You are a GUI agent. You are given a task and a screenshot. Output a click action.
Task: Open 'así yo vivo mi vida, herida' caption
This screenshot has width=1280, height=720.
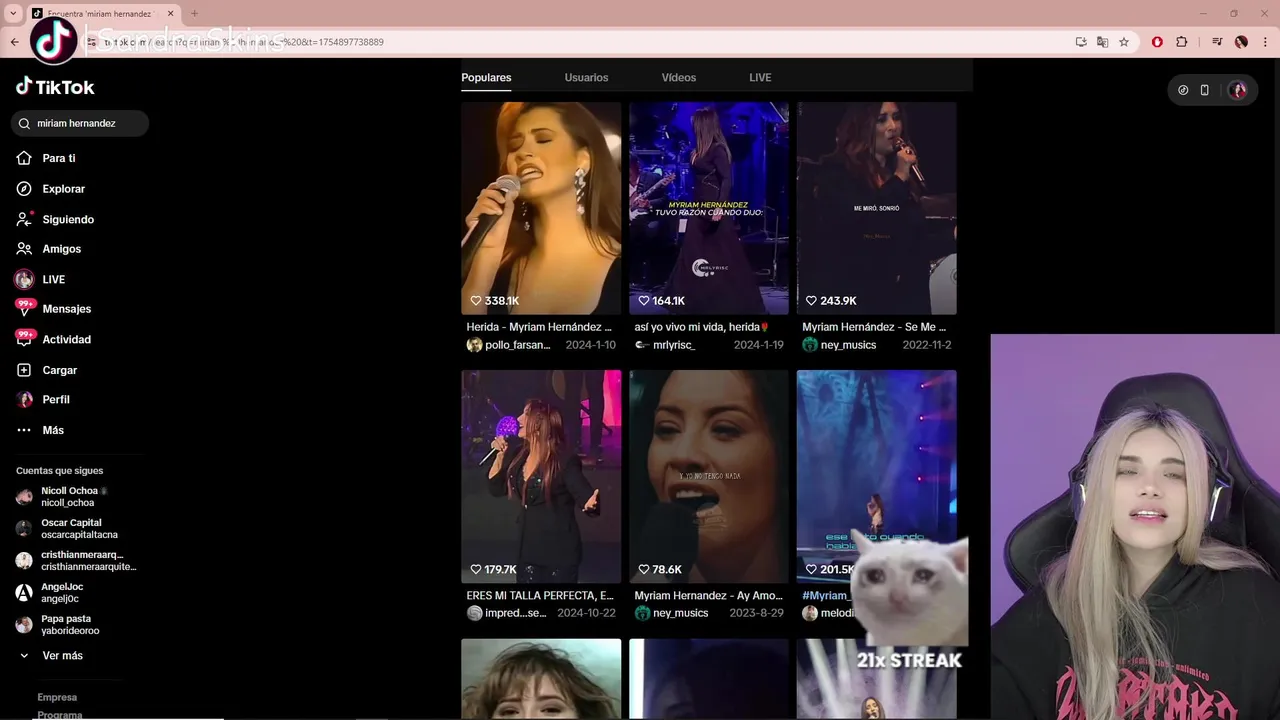coord(701,327)
